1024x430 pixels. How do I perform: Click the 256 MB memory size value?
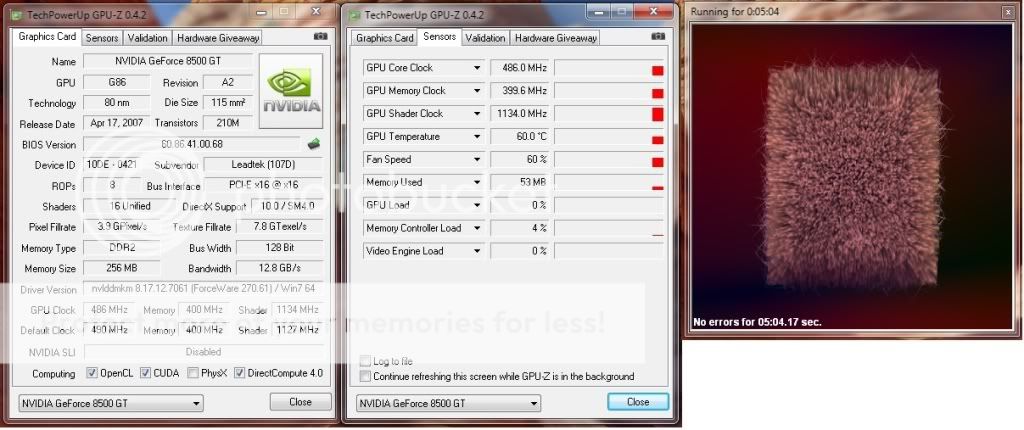click(121, 268)
